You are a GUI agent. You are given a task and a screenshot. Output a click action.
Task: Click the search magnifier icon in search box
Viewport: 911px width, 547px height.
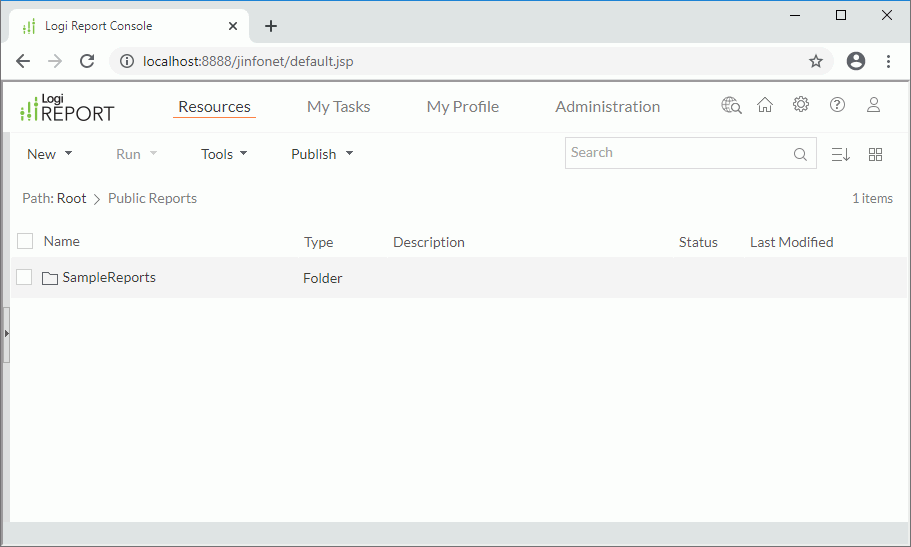[800, 154]
